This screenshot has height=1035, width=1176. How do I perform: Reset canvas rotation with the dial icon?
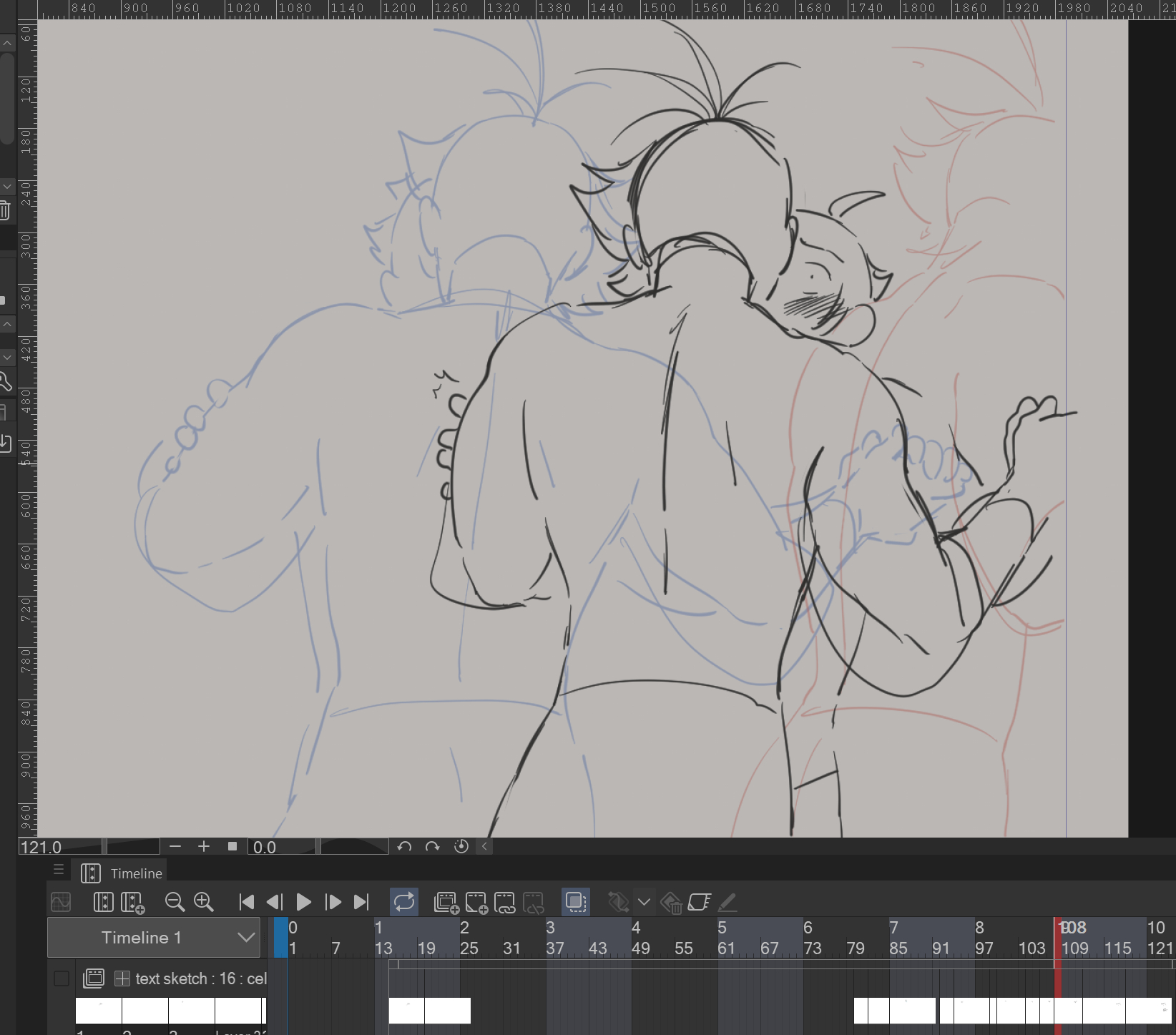click(461, 847)
